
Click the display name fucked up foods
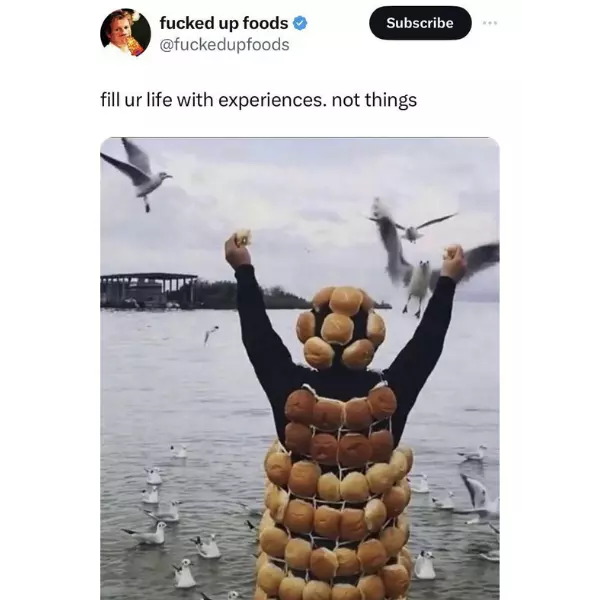click(223, 23)
